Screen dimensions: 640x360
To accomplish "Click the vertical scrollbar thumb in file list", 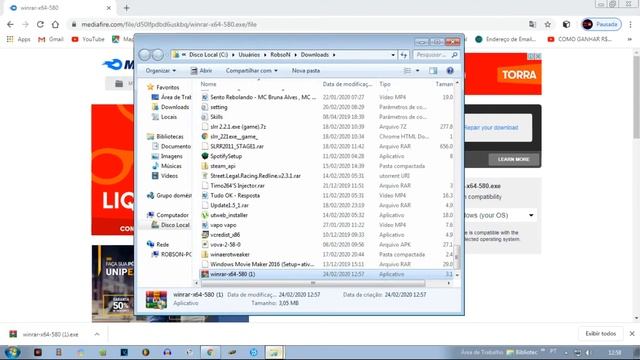I will click(457, 257).
